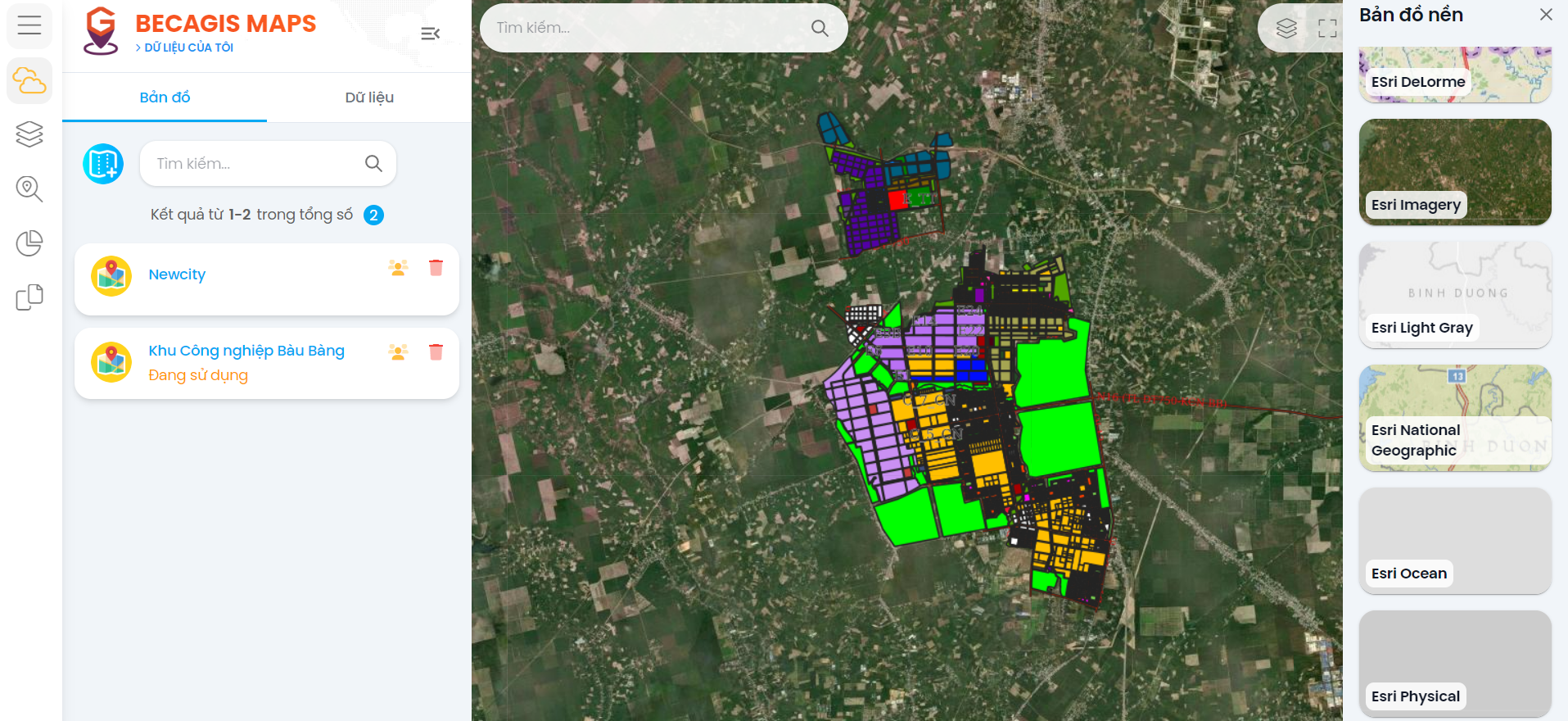Click the add new map button
The image size is (1568, 721).
click(x=103, y=164)
